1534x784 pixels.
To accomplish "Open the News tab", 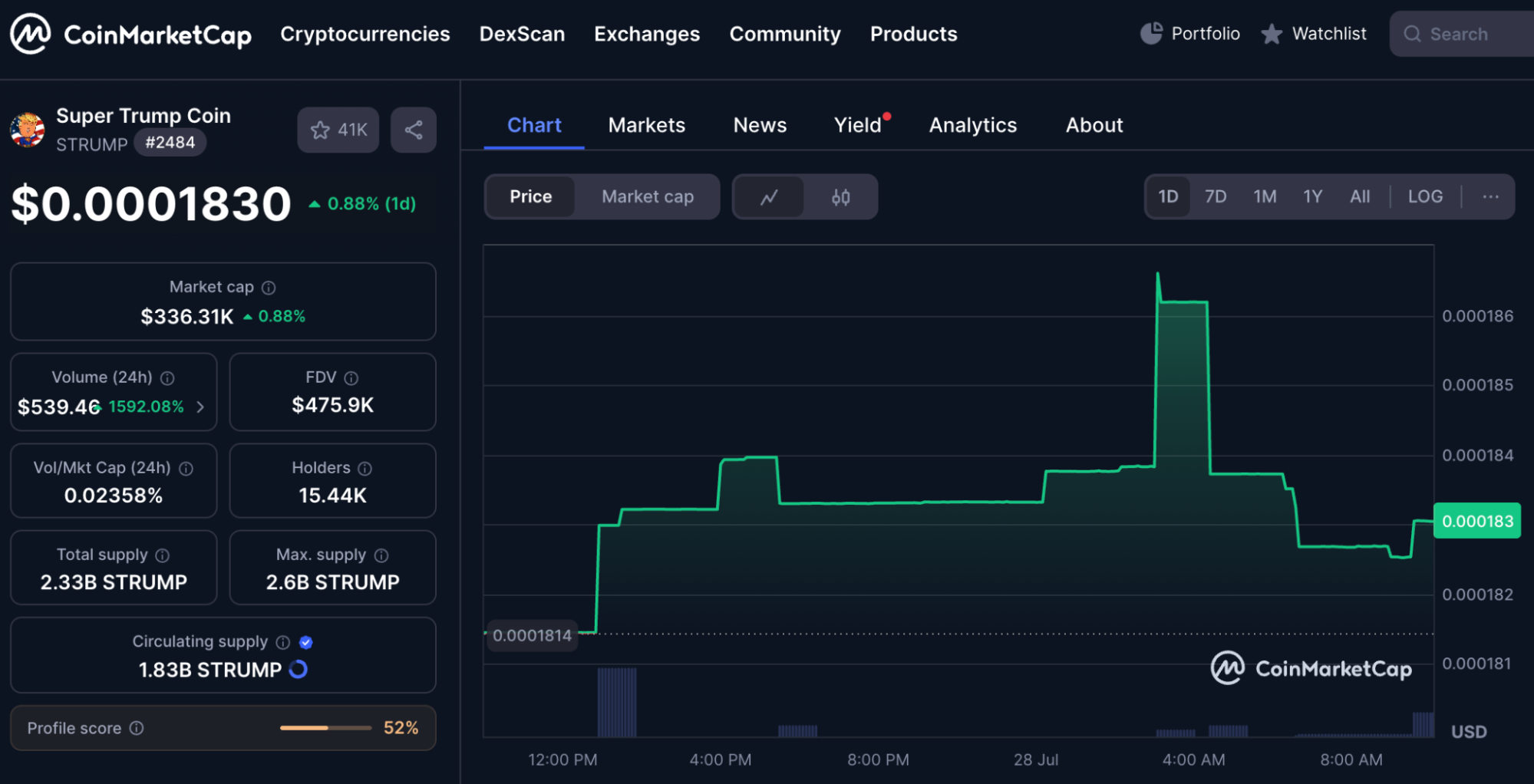I will click(x=760, y=125).
